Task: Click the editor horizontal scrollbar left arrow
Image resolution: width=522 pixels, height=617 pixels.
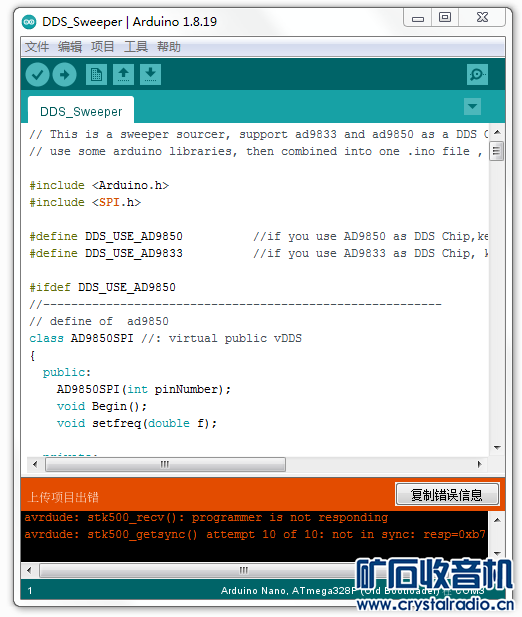Action: click(x=35, y=464)
